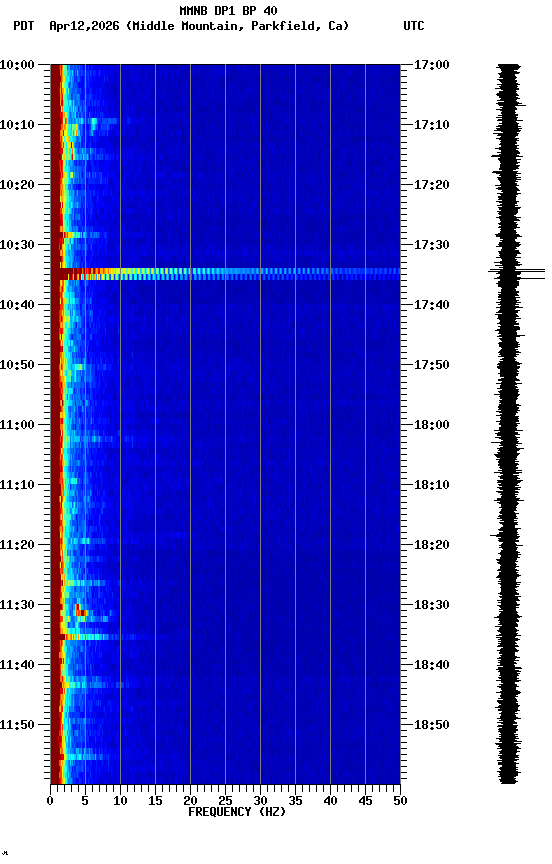Viewport: 552px width, 864px height.
Task: Click the '10:20' PDT time label
Action: 17,185
